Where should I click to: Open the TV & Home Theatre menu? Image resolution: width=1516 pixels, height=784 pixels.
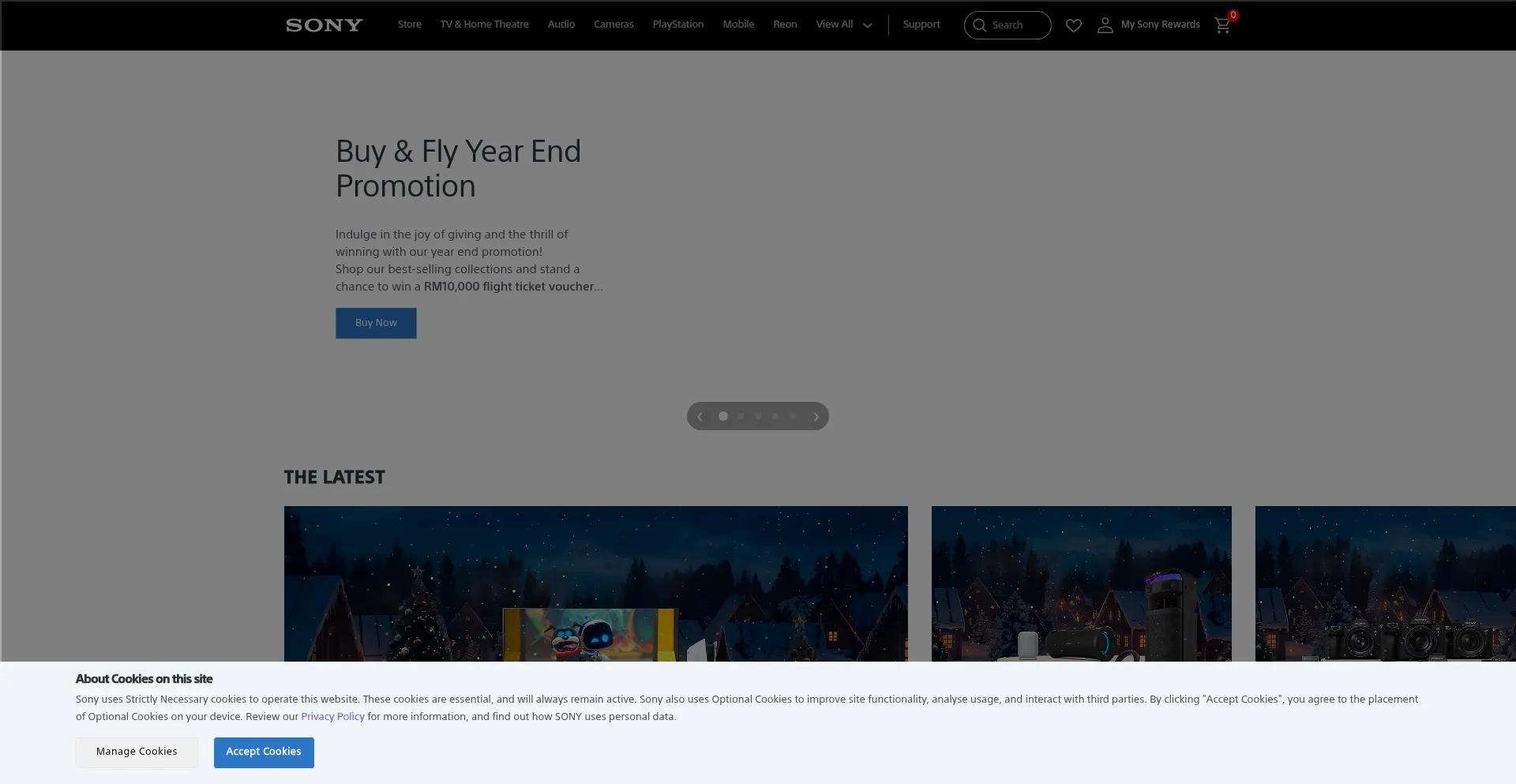click(484, 24)
